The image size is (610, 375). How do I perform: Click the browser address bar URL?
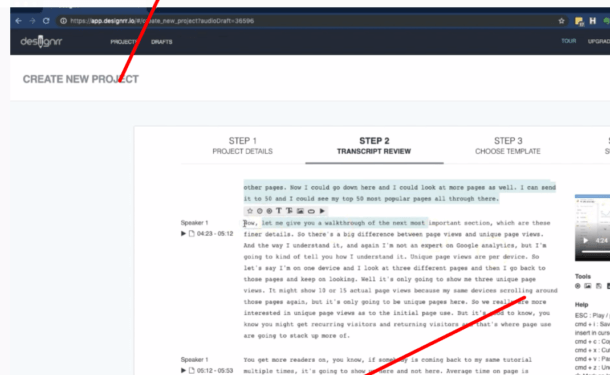click(x=162, y=21)
